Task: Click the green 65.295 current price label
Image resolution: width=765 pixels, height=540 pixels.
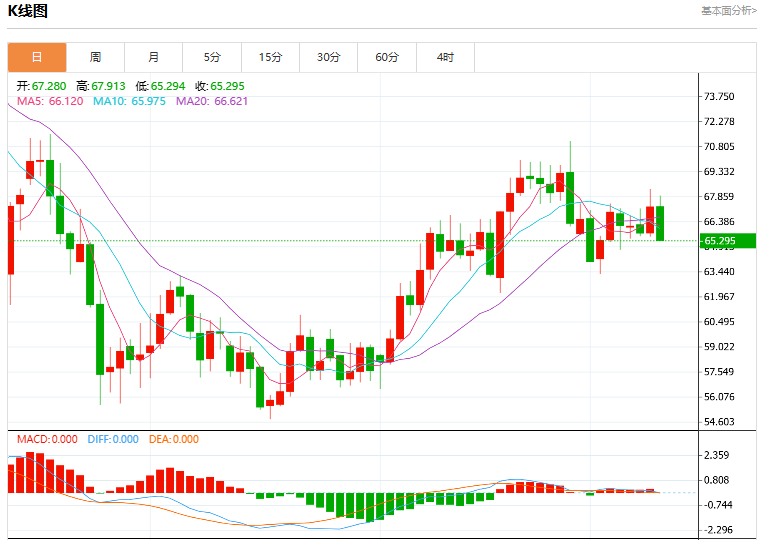Action: point(727,240)
